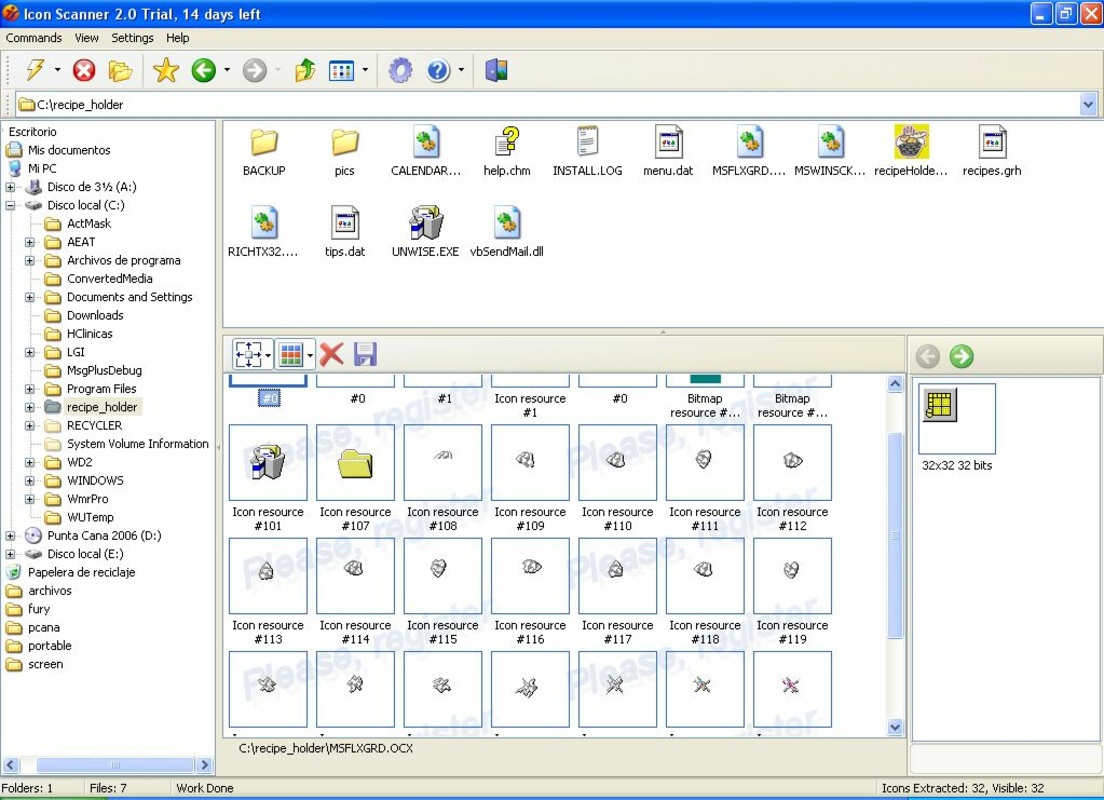Open the scan button dropdown arrow
This screenshot has width=1104, height=800.
pyautogui.click(x=57, y=70)
